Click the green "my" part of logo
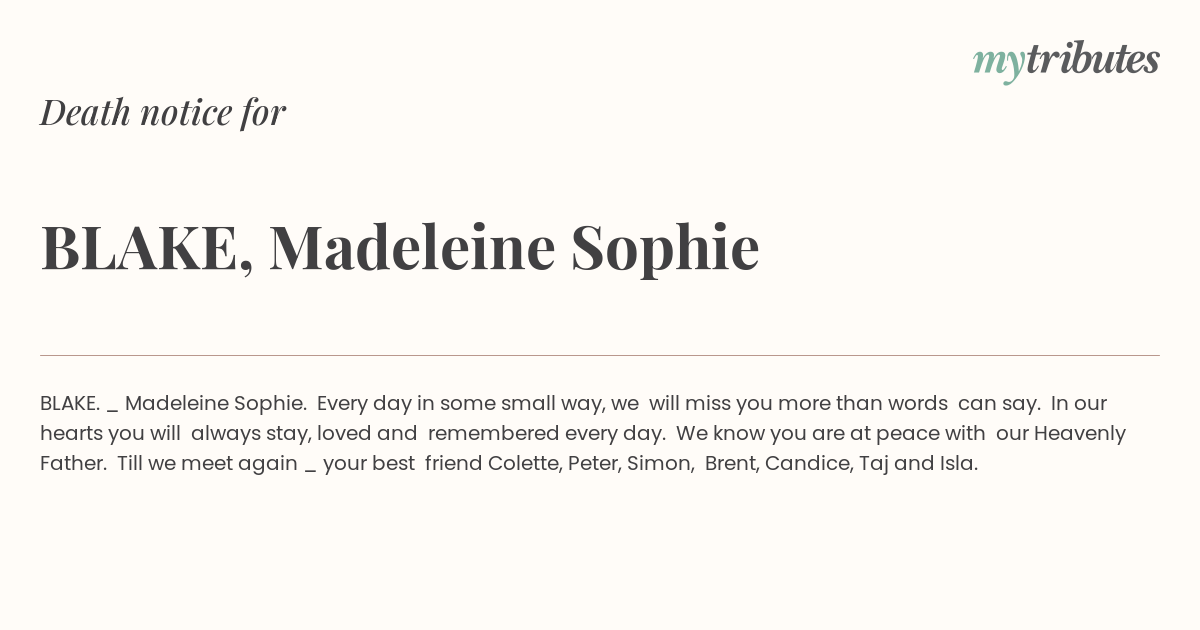 (999, 65)
